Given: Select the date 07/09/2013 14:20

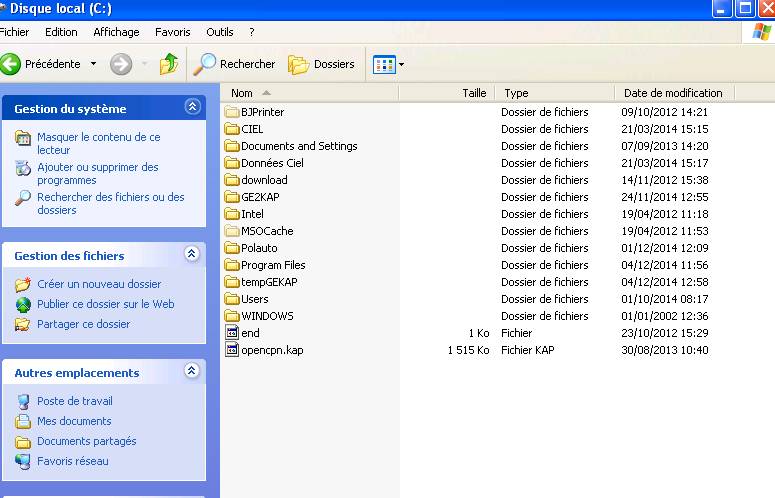Looking at the screenshot, I should 665,146.
